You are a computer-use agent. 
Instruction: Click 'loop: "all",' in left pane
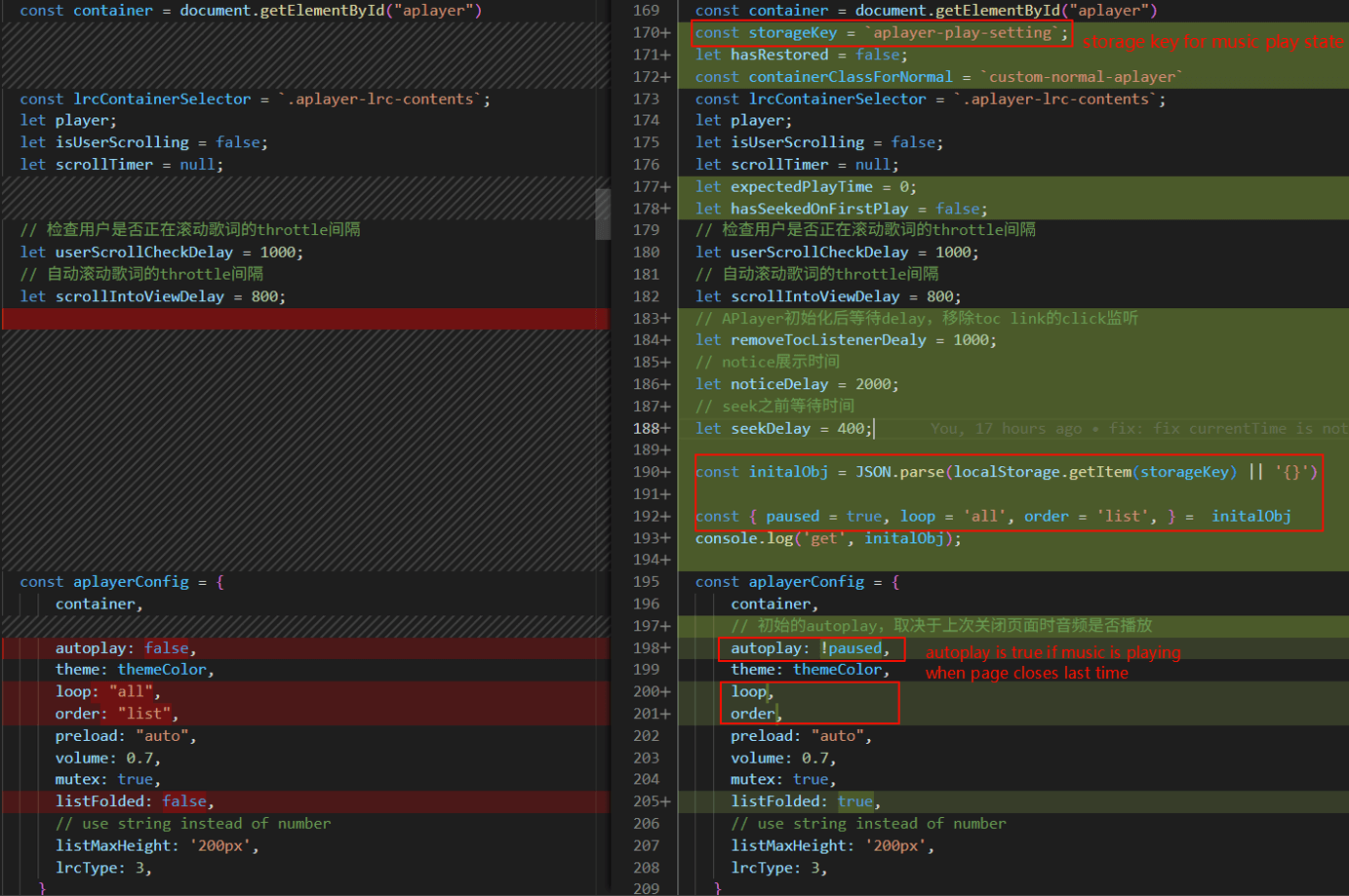coord(108,691)
